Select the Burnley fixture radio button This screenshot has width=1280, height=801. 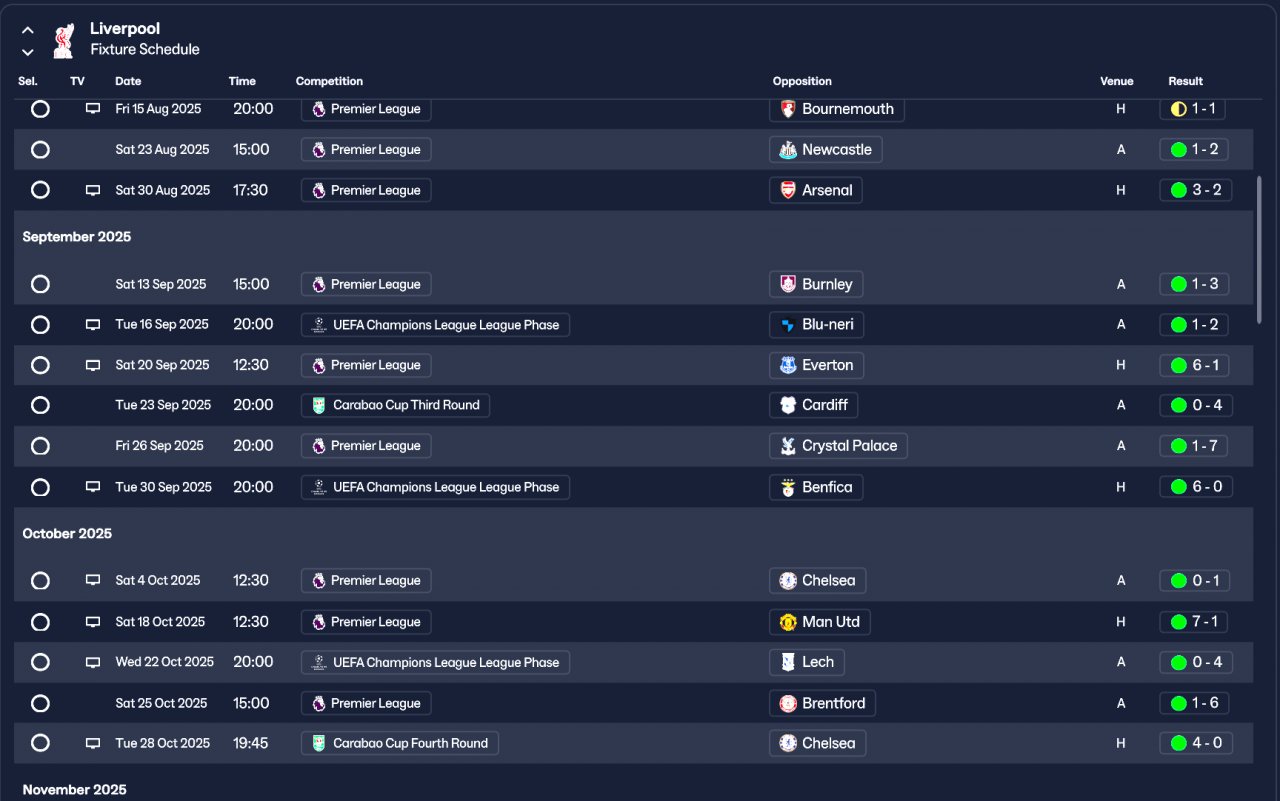pyautogui.click(x=40, y=284)
